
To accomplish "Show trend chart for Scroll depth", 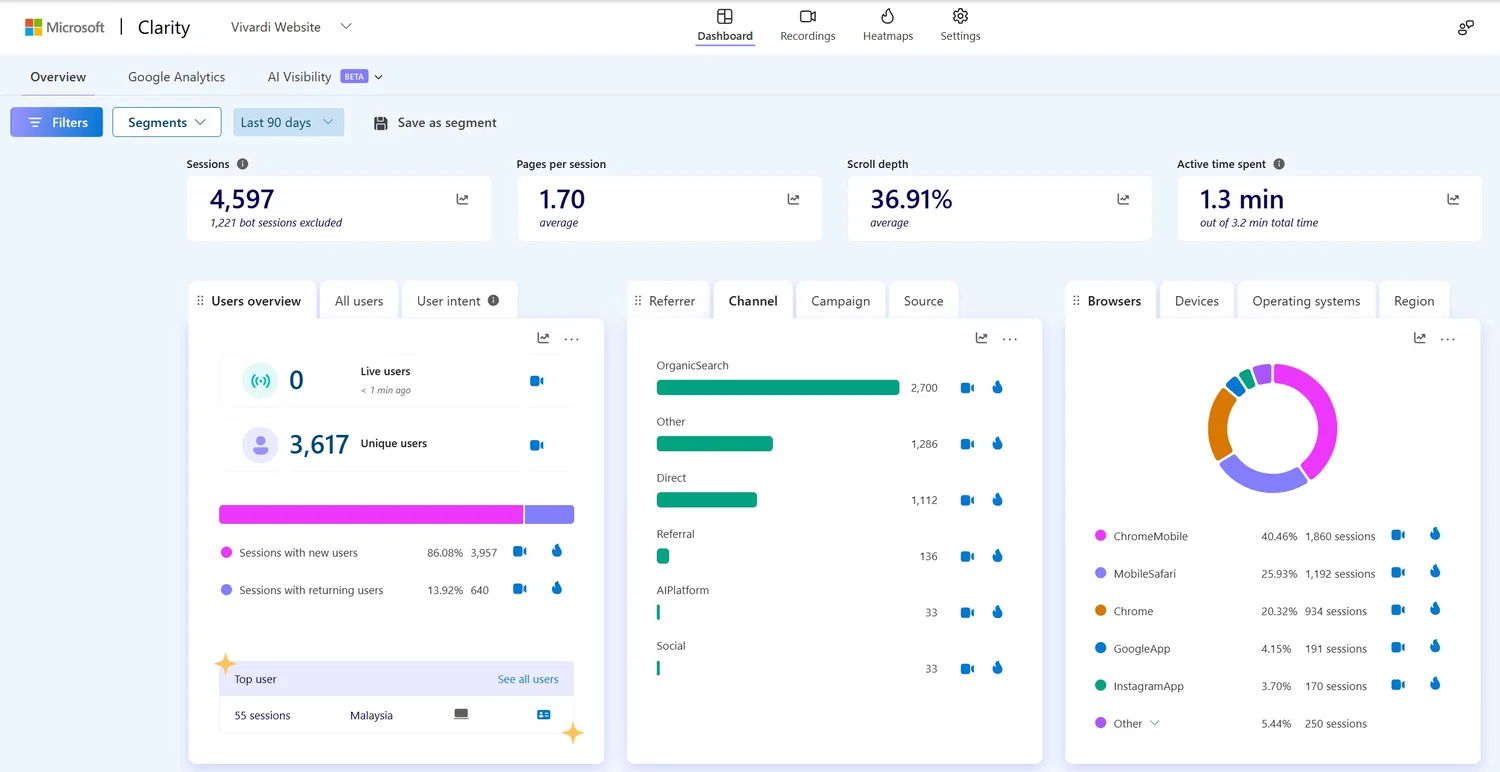I will pos(1123,200).
